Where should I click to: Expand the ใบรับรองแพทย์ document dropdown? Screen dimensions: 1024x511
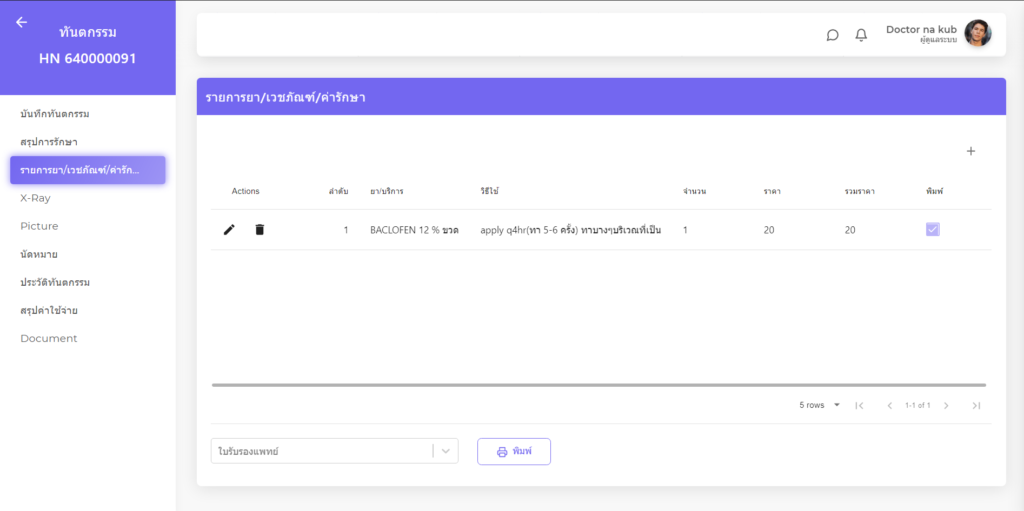(x=446, y=451)
